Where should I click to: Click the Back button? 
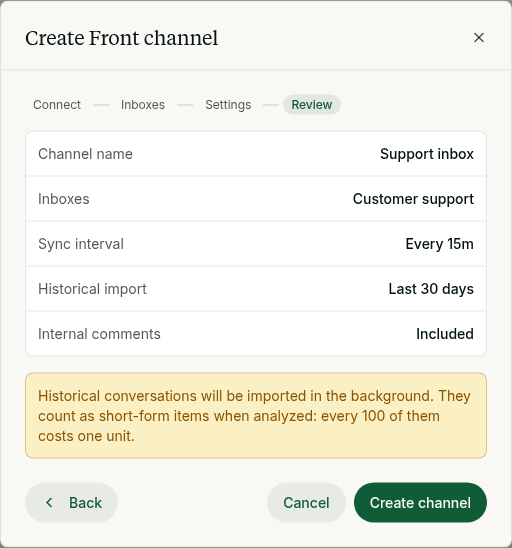[x=71, y=503]
